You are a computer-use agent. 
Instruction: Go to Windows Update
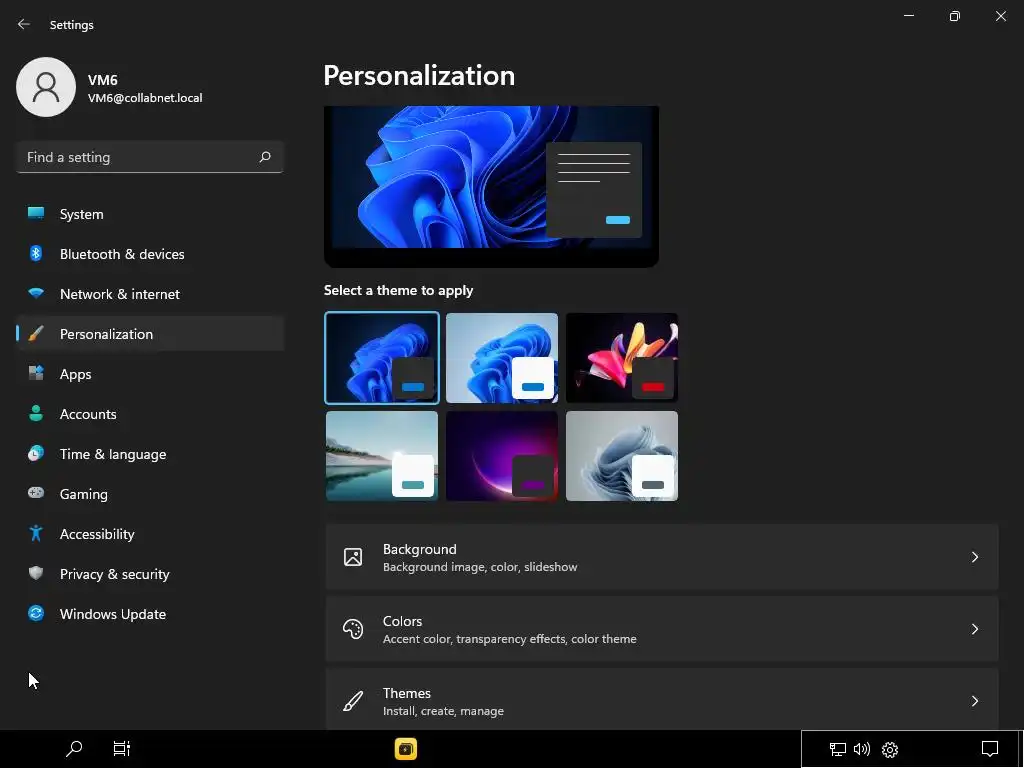click(150, 613)
